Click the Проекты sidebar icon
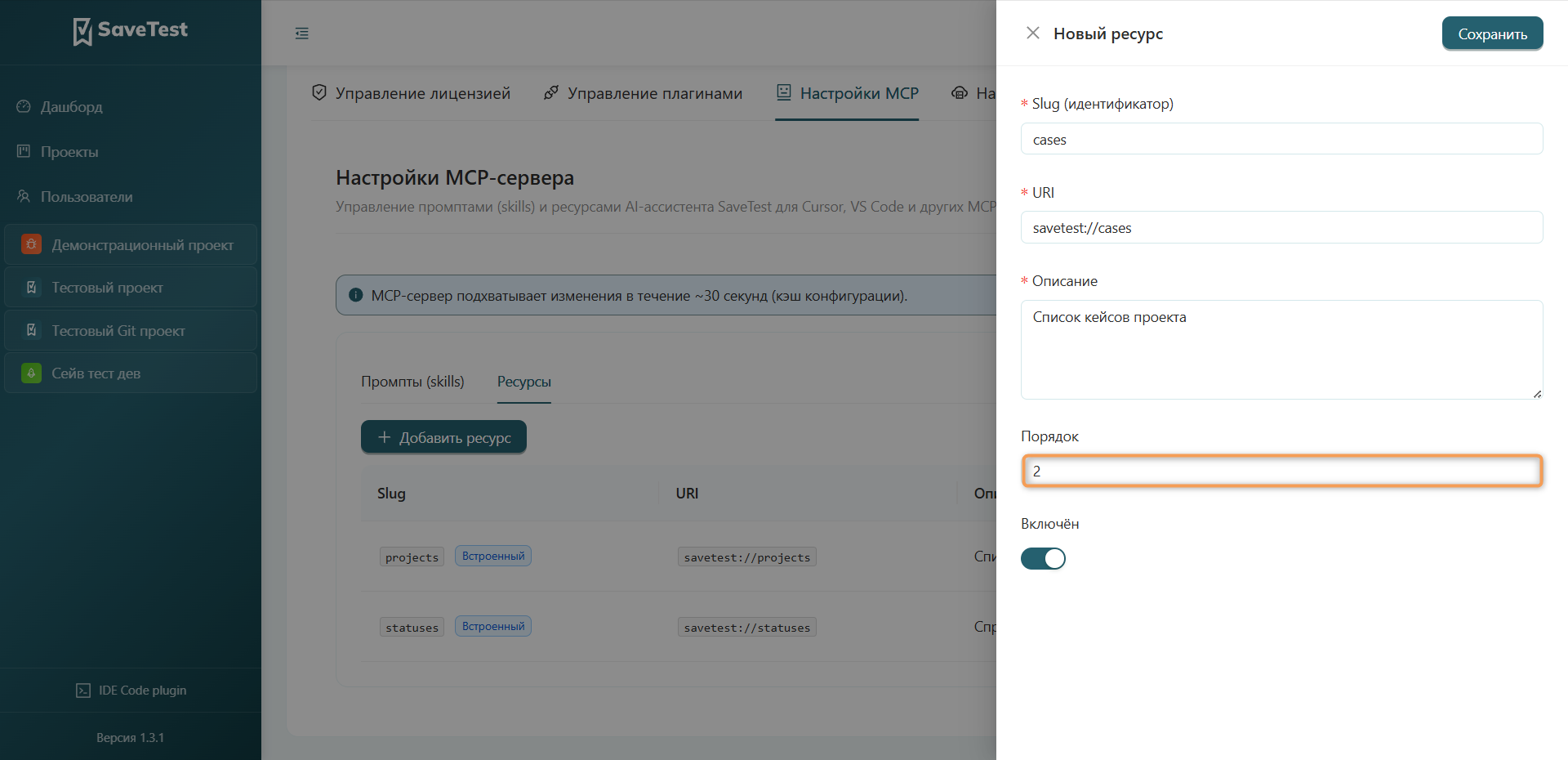 pos(24,151)
